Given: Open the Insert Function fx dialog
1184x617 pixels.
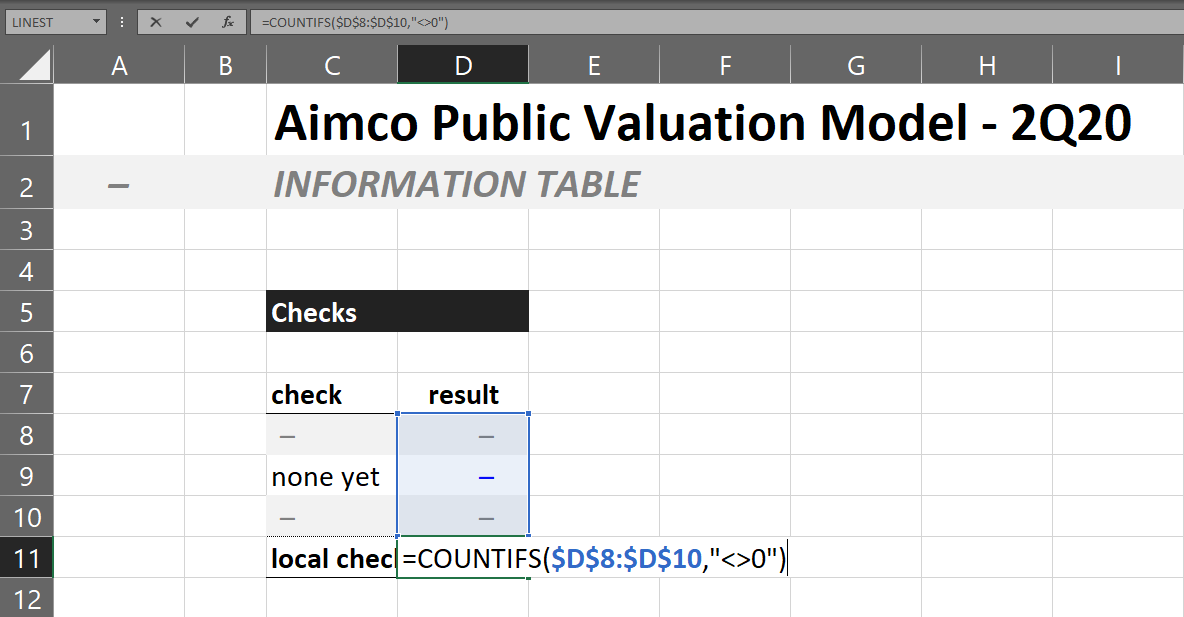Looking at the screenshot, I should click(227, 23).
